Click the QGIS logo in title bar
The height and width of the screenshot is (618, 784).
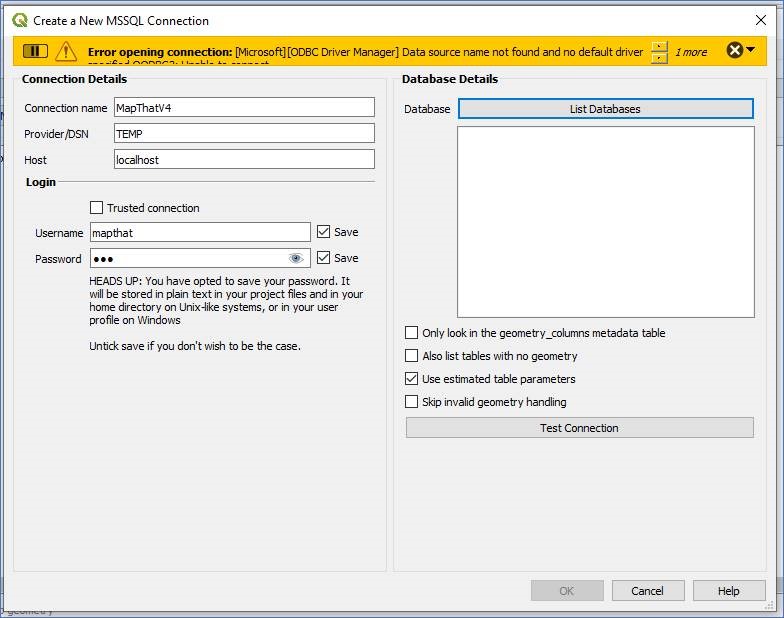point(20,20)
